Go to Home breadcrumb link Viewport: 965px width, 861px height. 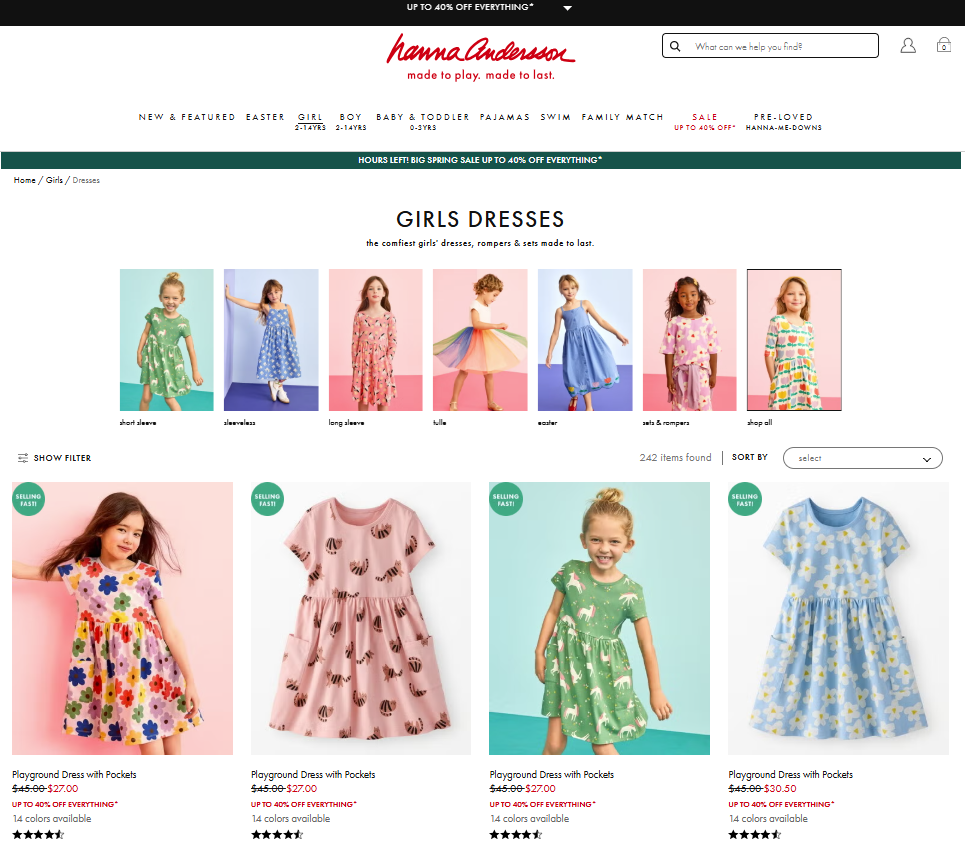click(x=24, y=180)
